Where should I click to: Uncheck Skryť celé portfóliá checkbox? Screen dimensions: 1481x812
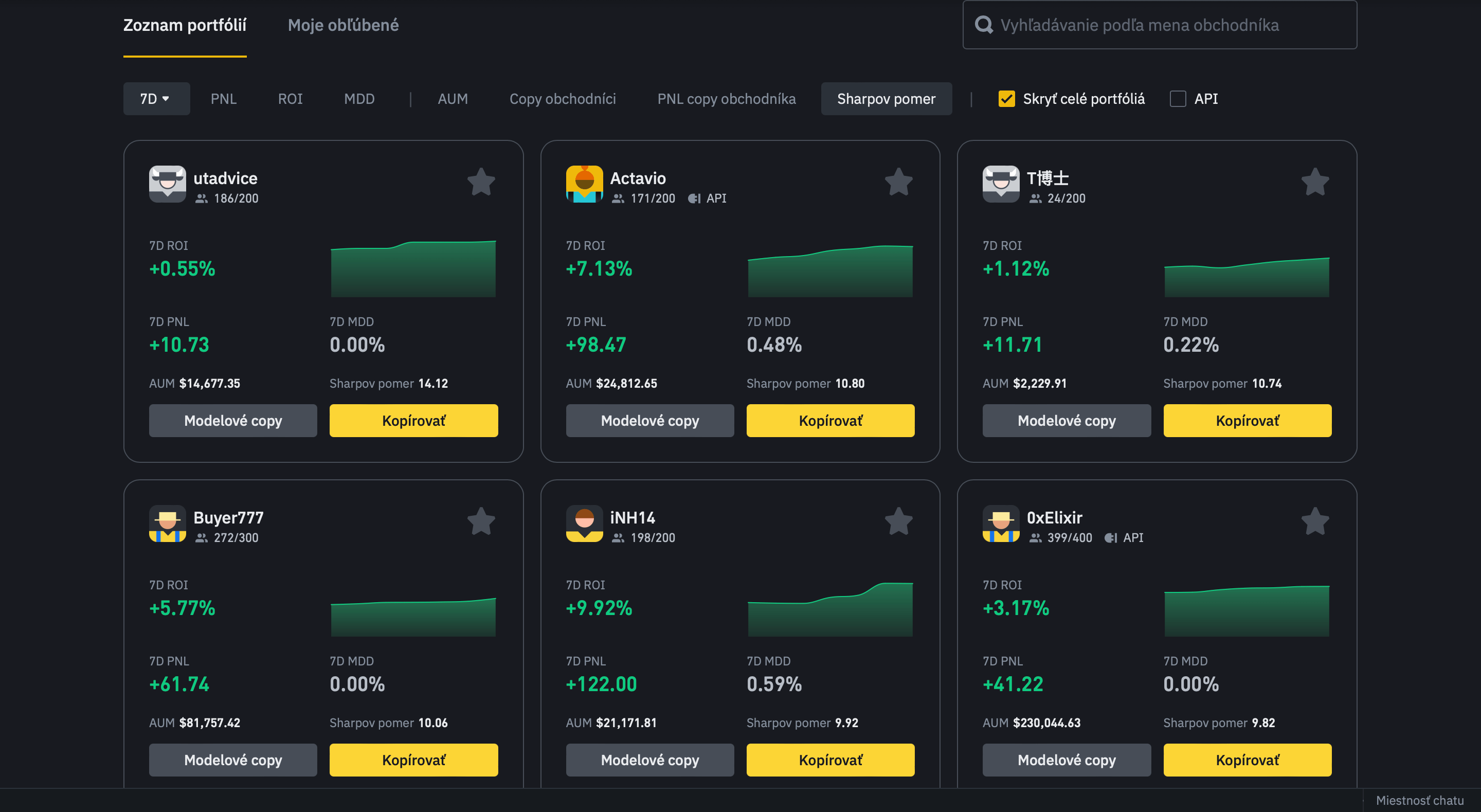[x=1007, y=99]
